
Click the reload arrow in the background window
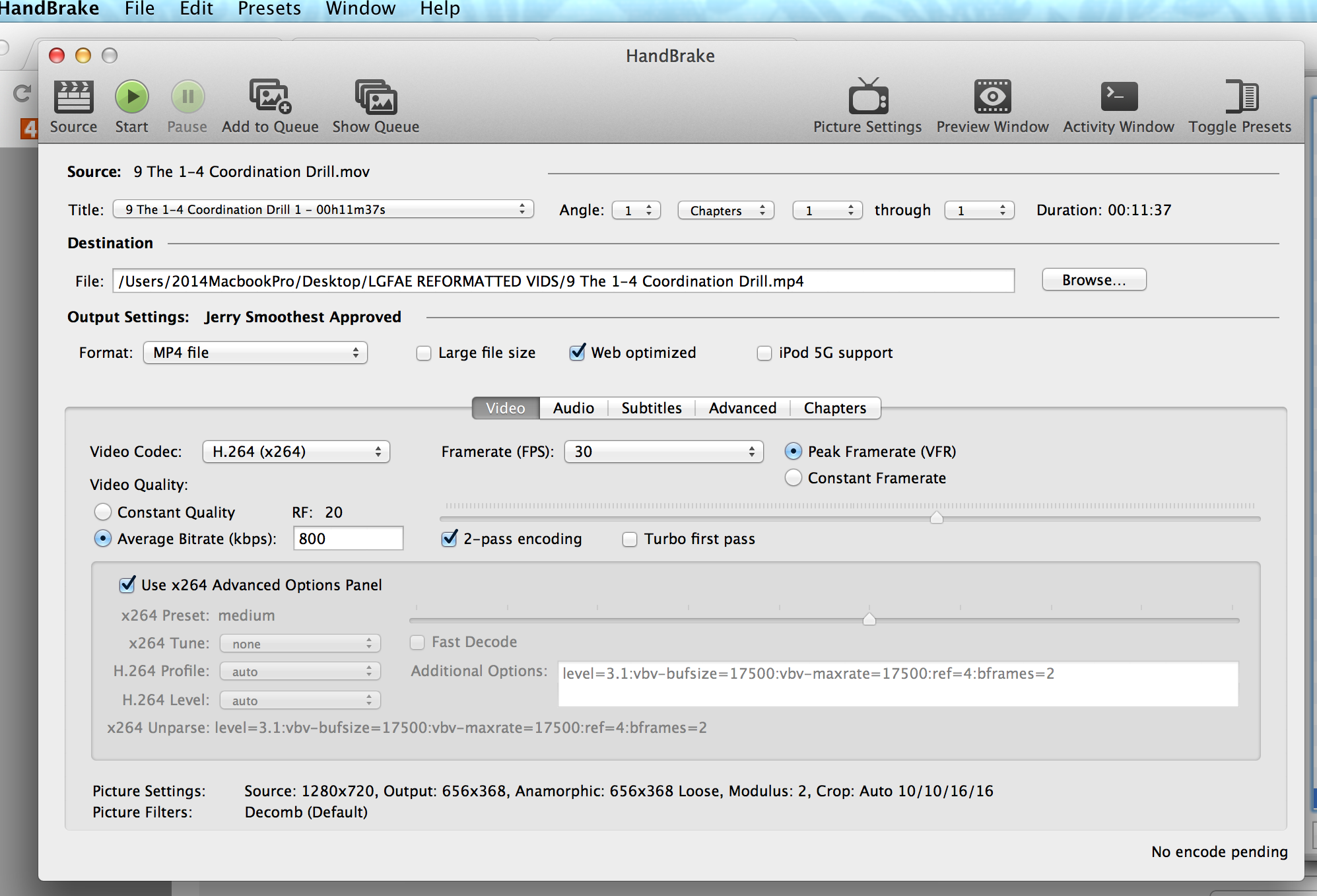pos(22,94)
